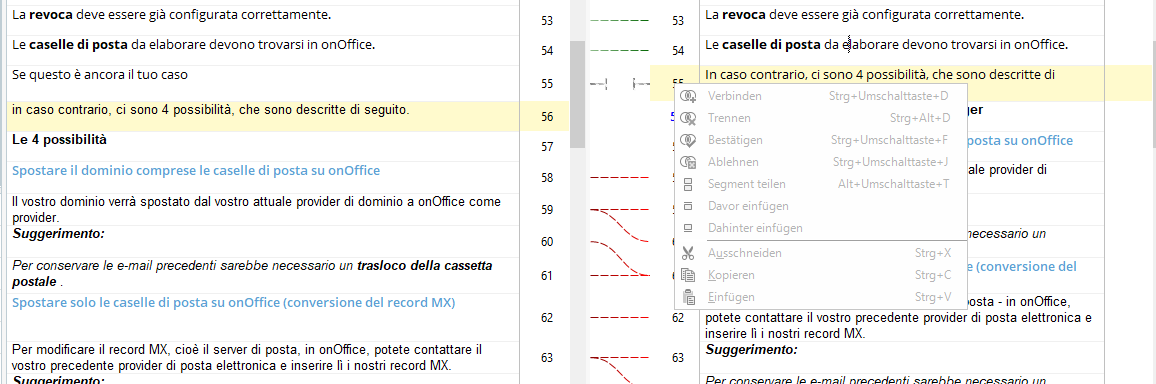Image resolution: width=1156 pixels, height=384 pixels.
Task: Click segment number 63 in right pane
Action: pos(678,358)
